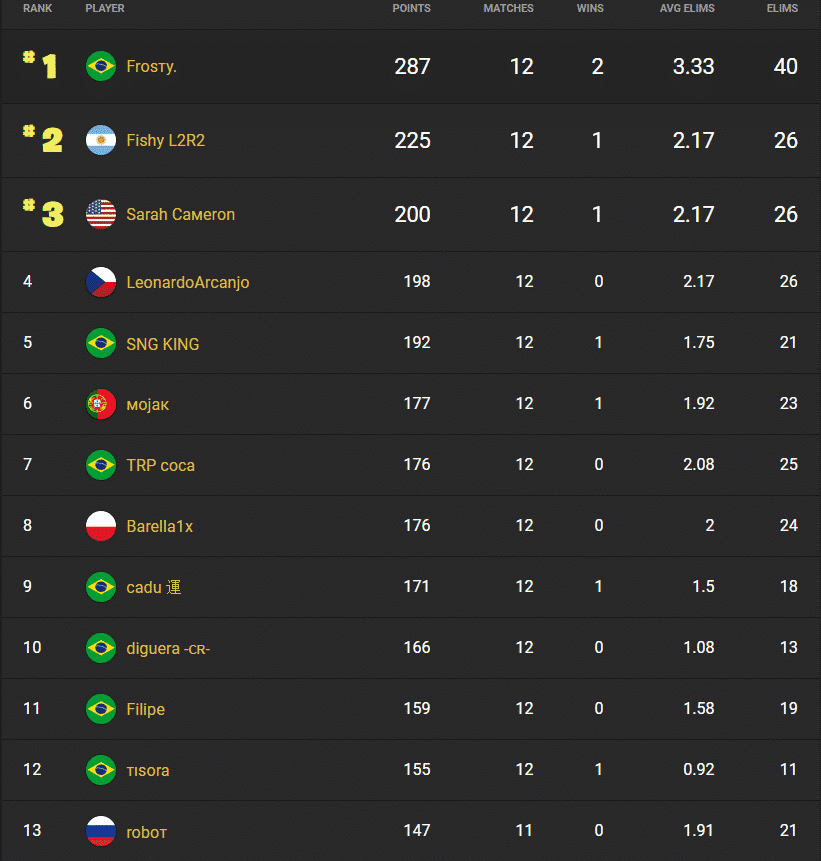
Task: Click the Czech flag beside LeonardoArcanjo
Action: click(100, 282)
